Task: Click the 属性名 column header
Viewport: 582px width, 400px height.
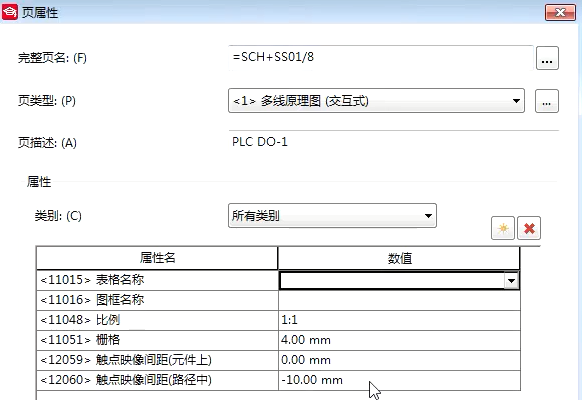Action: (x=157, y=258)
